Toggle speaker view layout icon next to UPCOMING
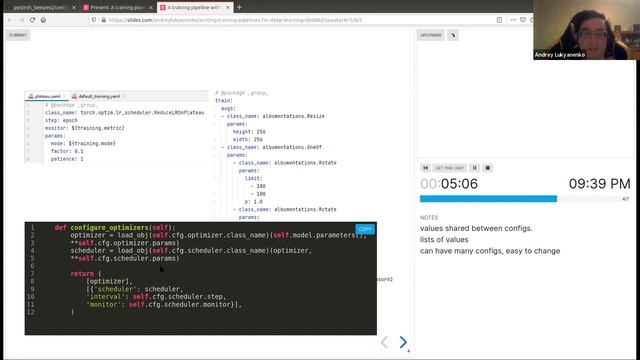The width and height of the screenshot is (640, 360). [x=453, y=35]
